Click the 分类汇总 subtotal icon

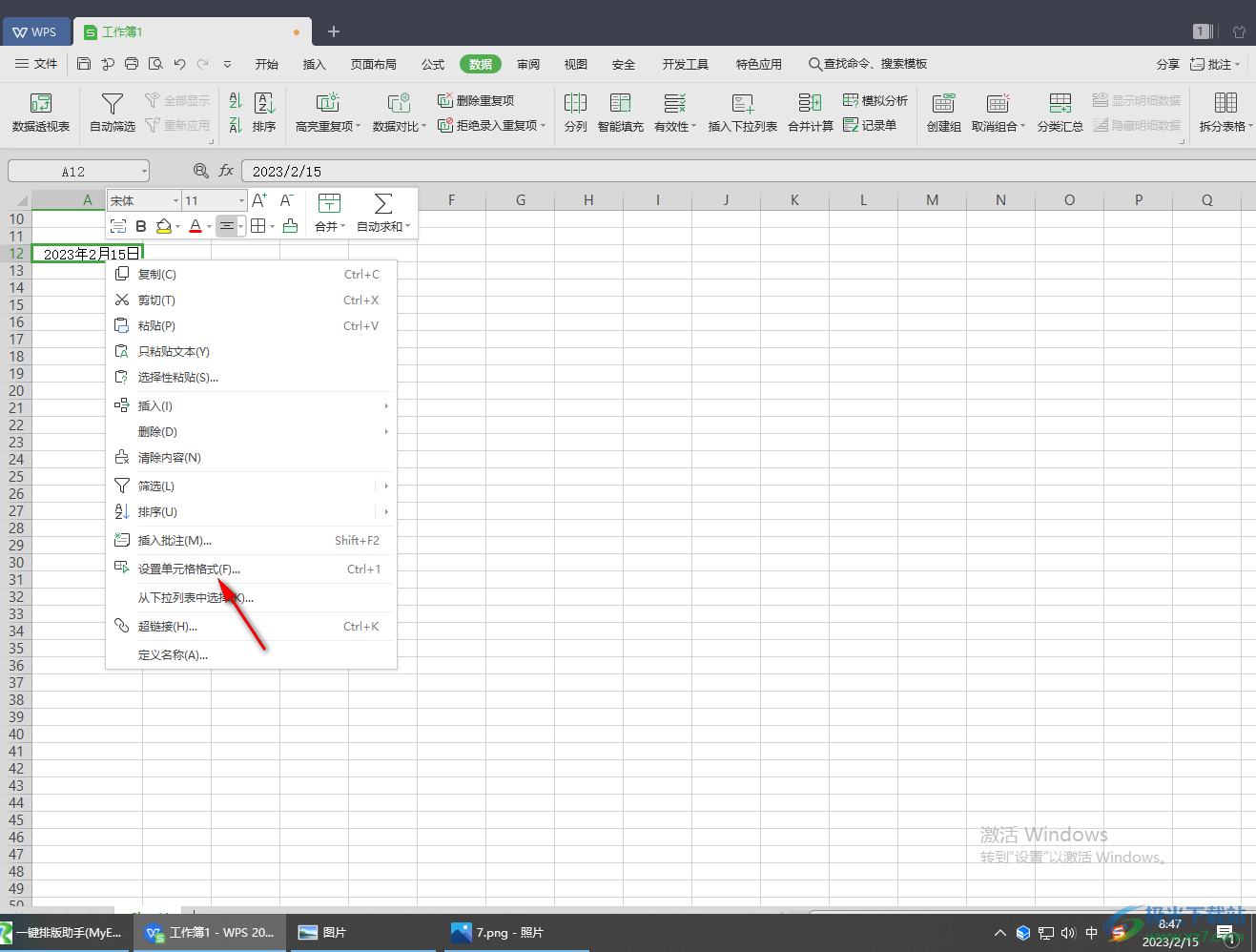pyautogui.click(x=1060, y=113)
